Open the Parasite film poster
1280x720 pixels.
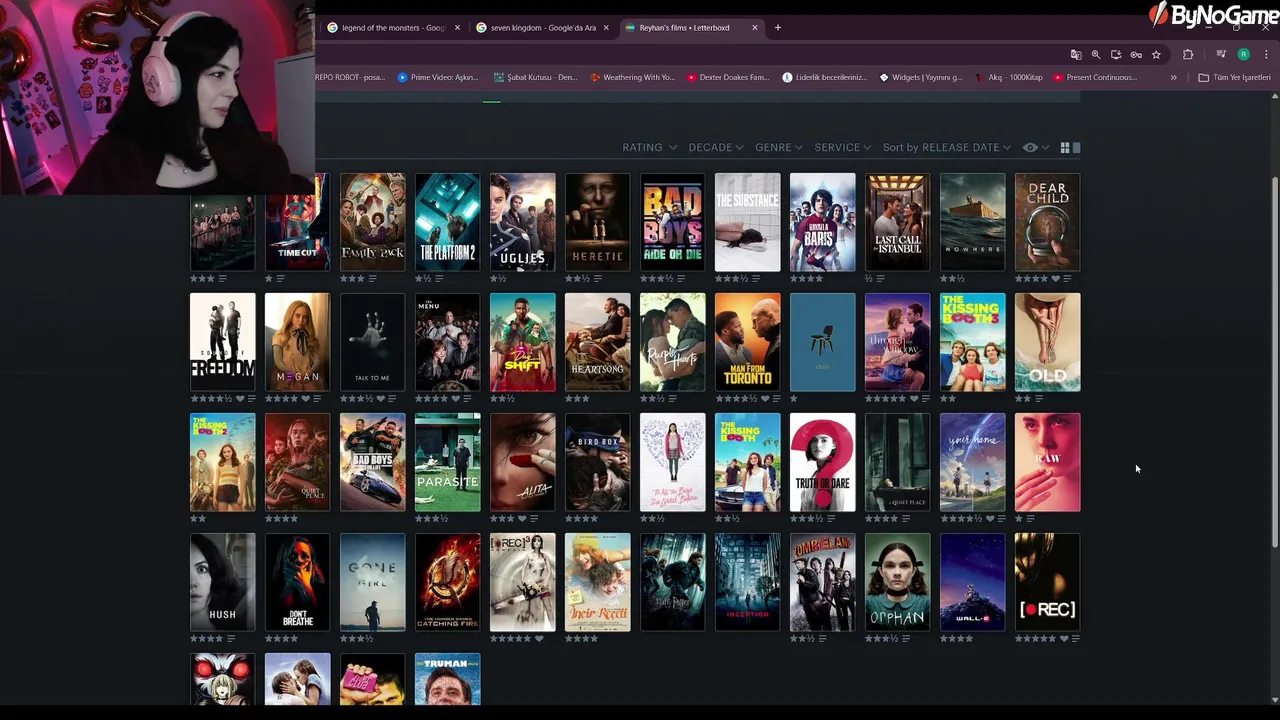(447, 462)
